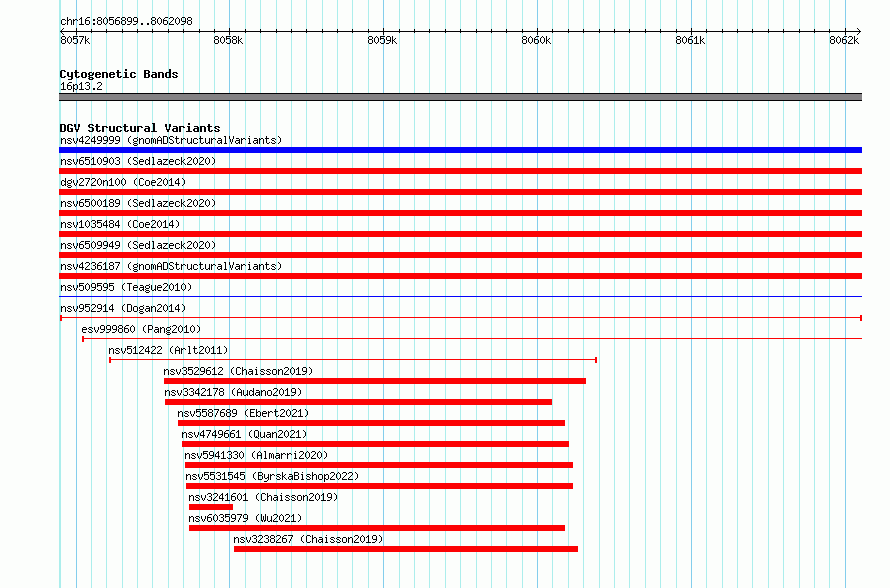The width and height of the screenshot is (890, 588).
Task: Click the nsv5587689 (Ebert2021) label
Action: pyautogui.click(x=243, y=413)
